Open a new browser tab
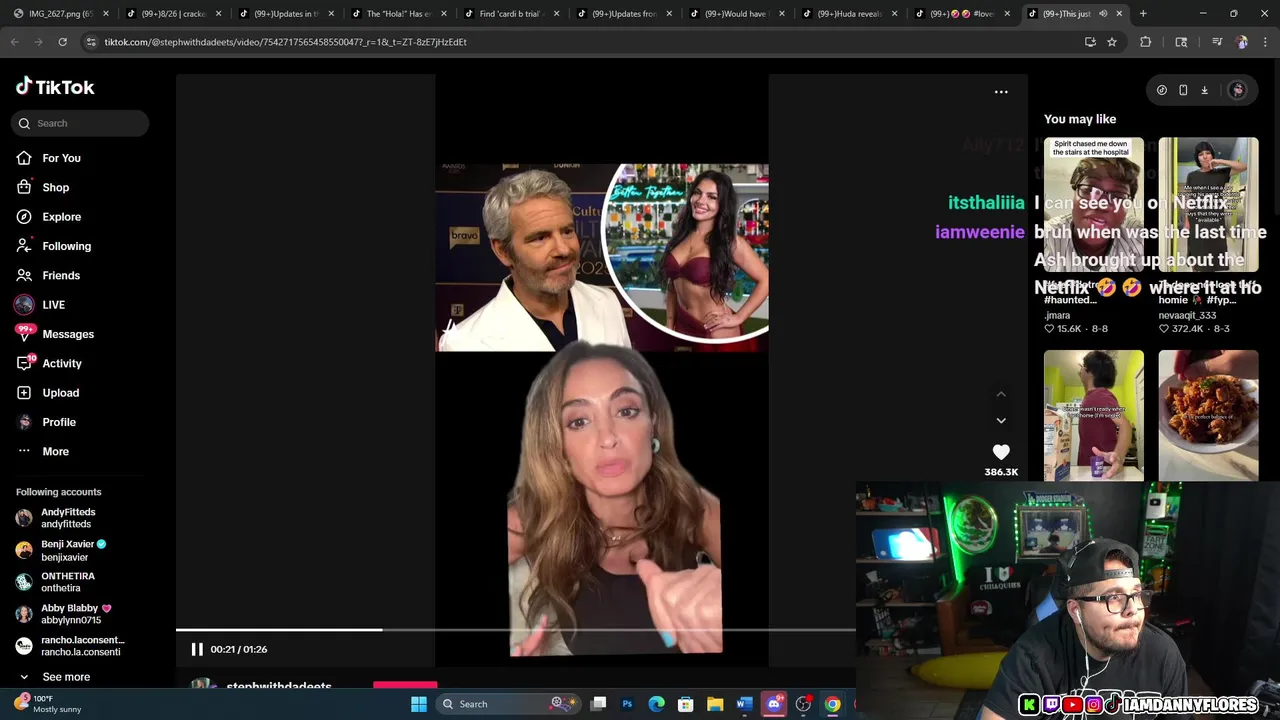The height and width of the screenshot is (720, 1280). [1143, 14]
